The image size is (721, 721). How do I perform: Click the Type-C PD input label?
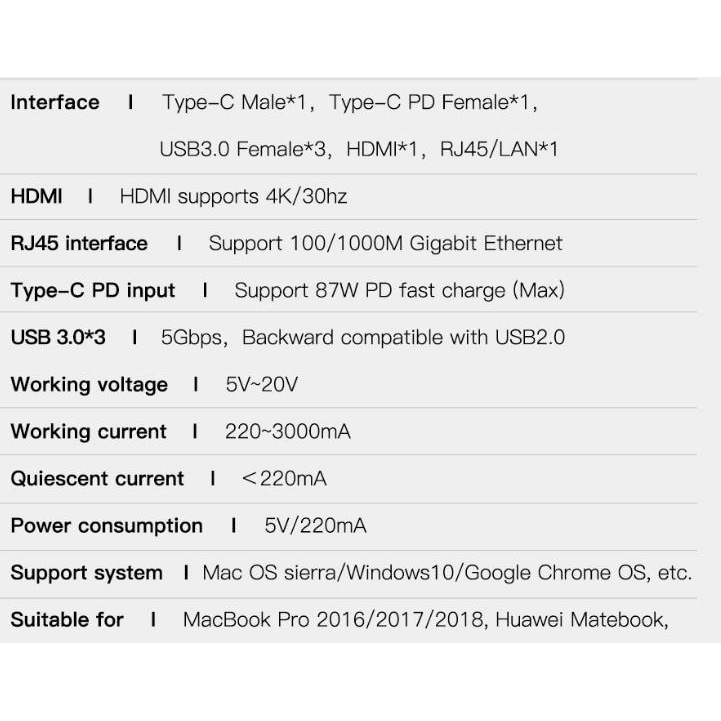pos(93,290)
